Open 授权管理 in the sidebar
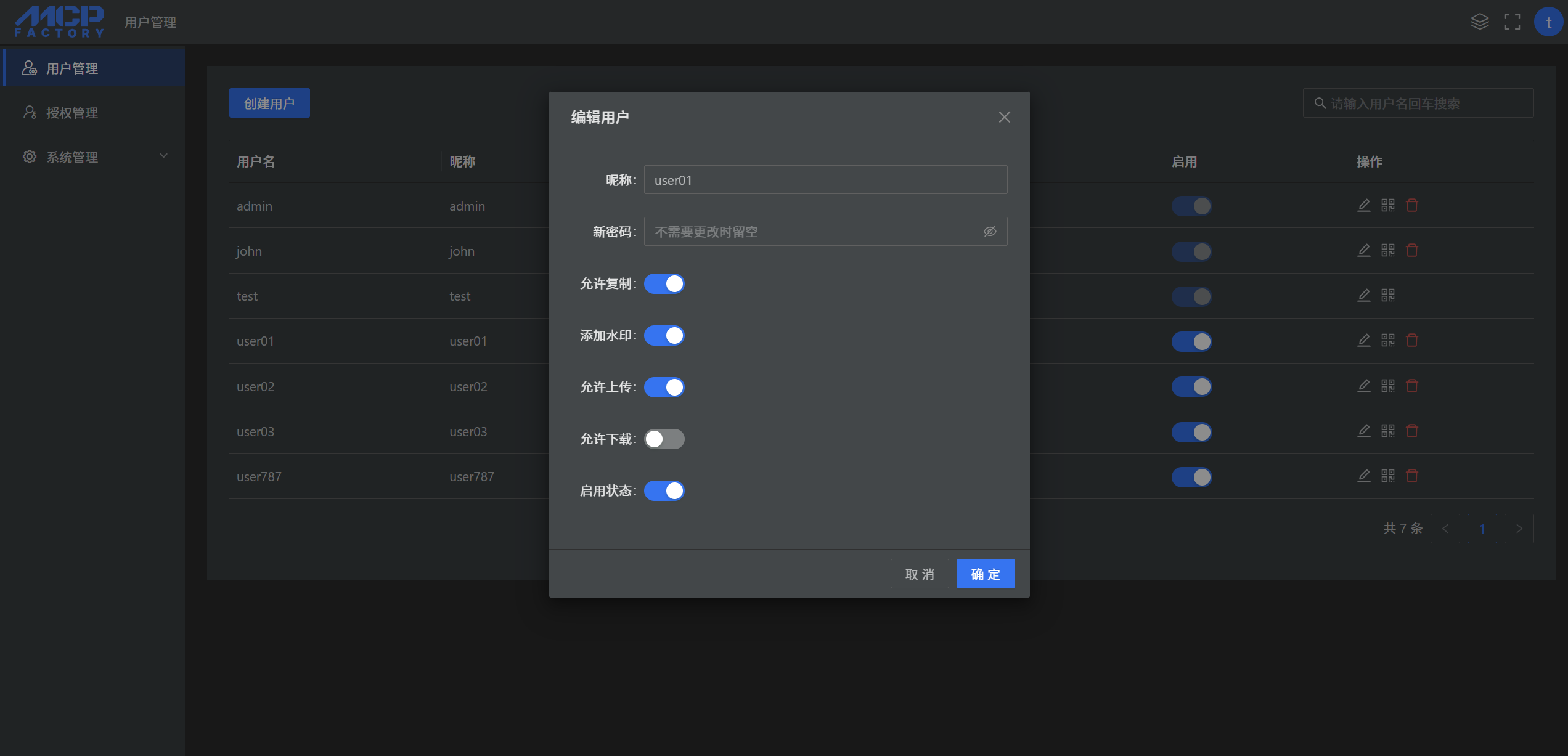Image resolution: width=1568 pixels, height=756 pixels. (x=72, y=113)
